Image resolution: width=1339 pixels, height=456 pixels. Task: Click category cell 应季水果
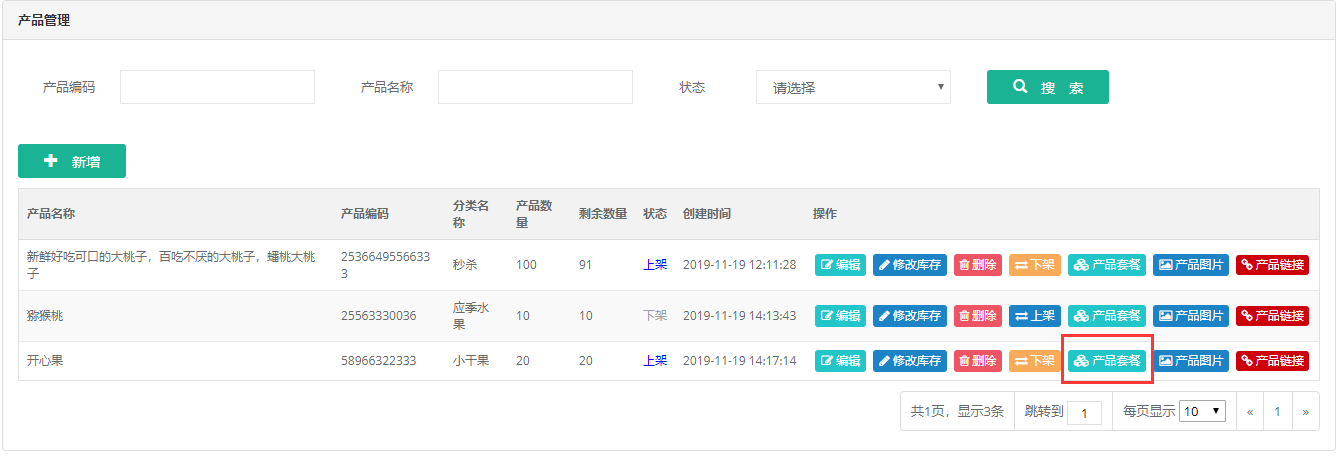coord(471,316)
